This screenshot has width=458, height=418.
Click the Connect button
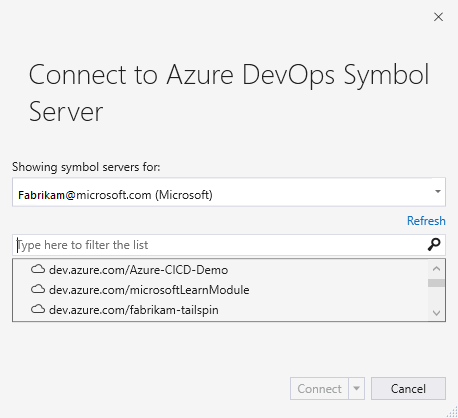[319, 388]
